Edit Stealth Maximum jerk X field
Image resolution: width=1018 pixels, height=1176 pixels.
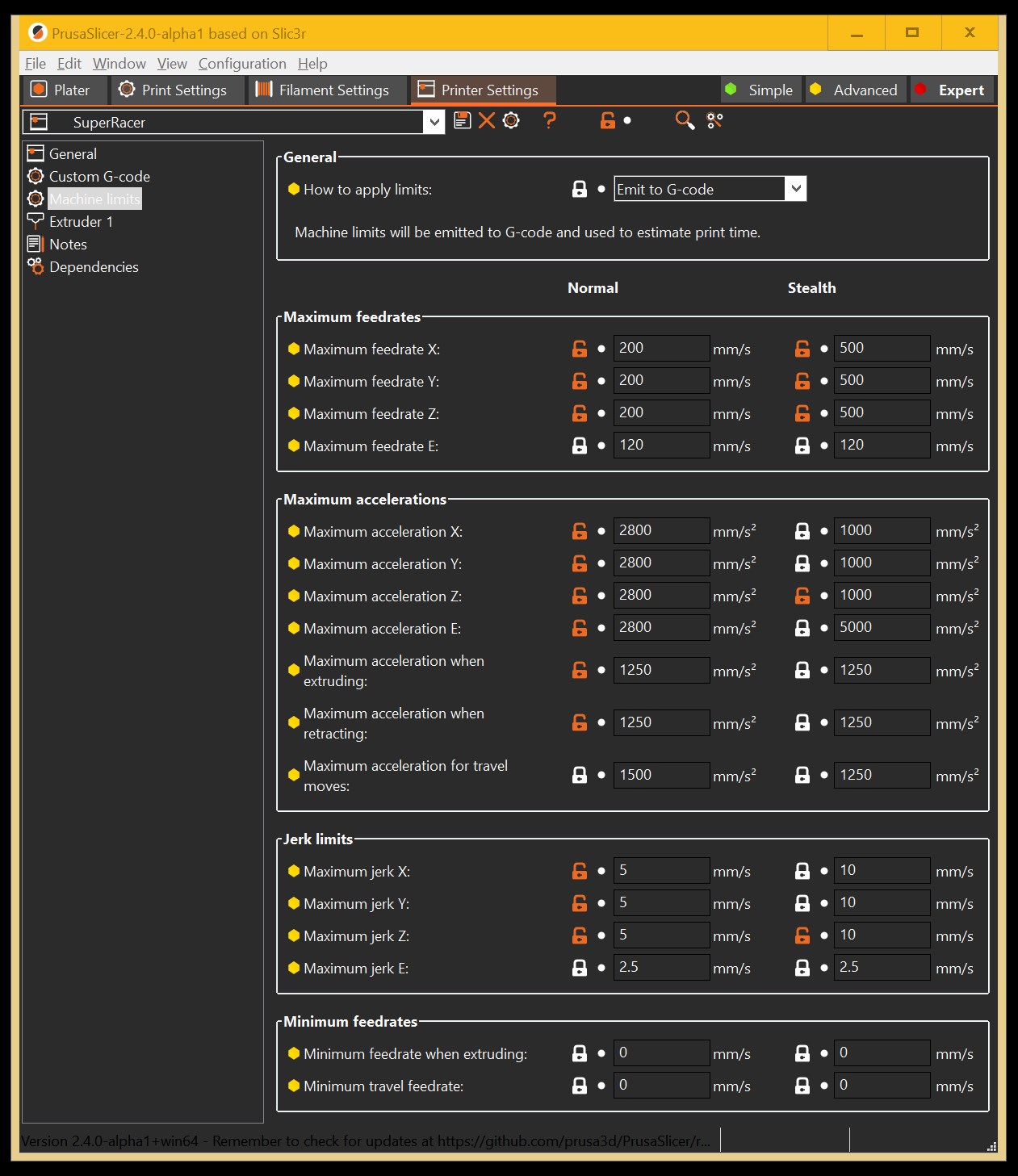coord(882,870)
